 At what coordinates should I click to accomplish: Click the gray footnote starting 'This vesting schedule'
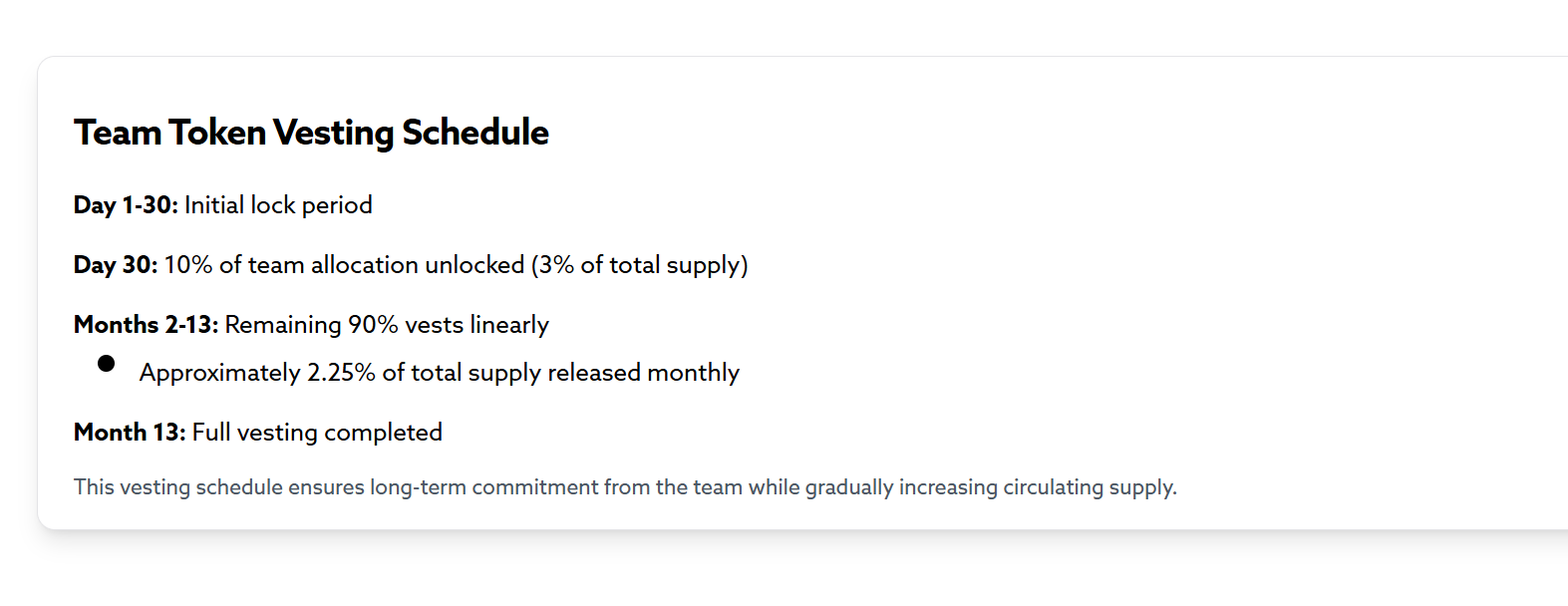pyautogui.click(x=625, y=487)
